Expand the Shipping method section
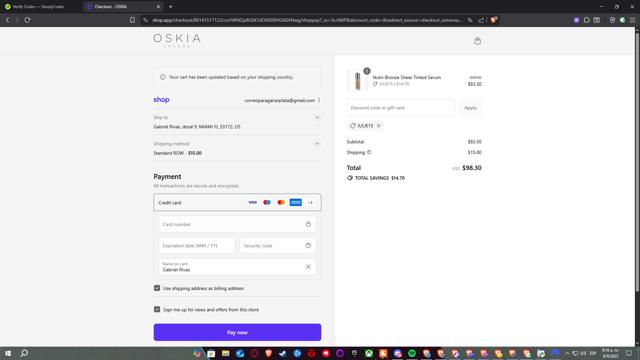Screen dimensions: 640x360 (x=317, y=144)
